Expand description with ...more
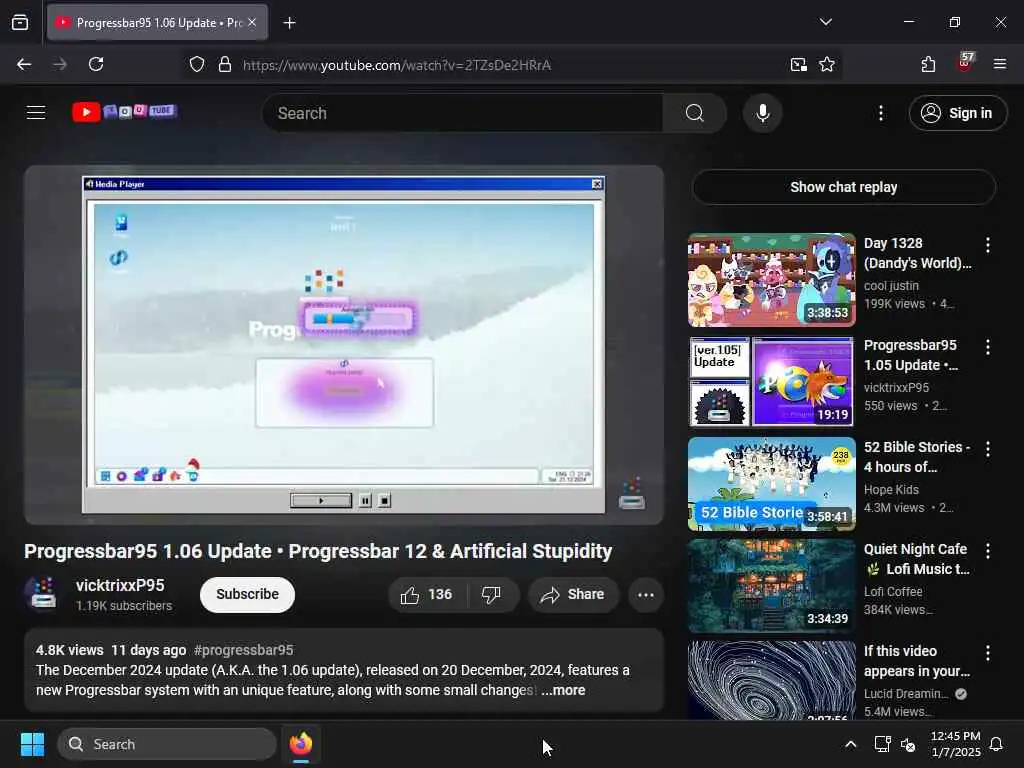 point(563,690)
